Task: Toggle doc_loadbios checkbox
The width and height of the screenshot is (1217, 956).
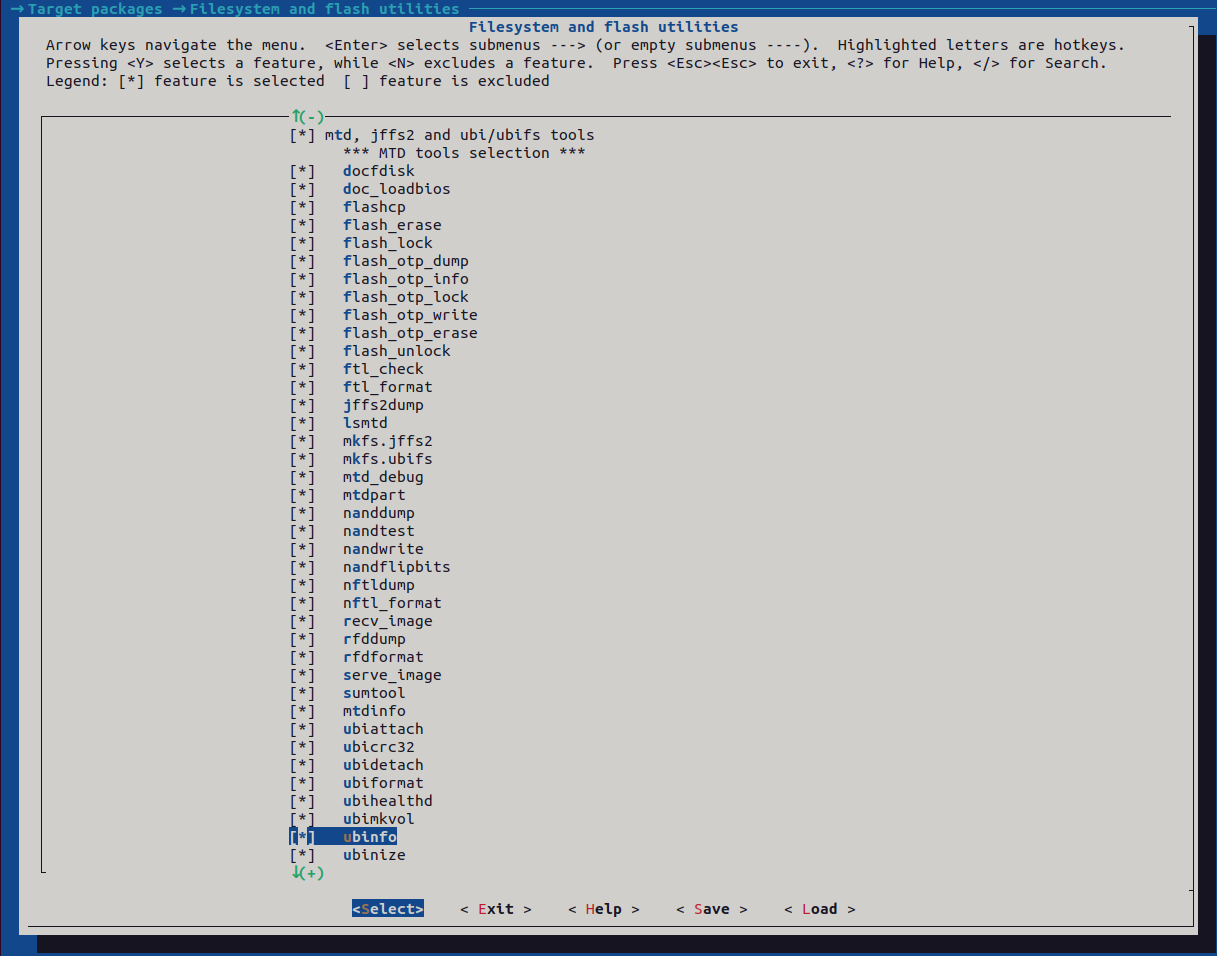Action: pyautogui.click(x=302, y=189)
